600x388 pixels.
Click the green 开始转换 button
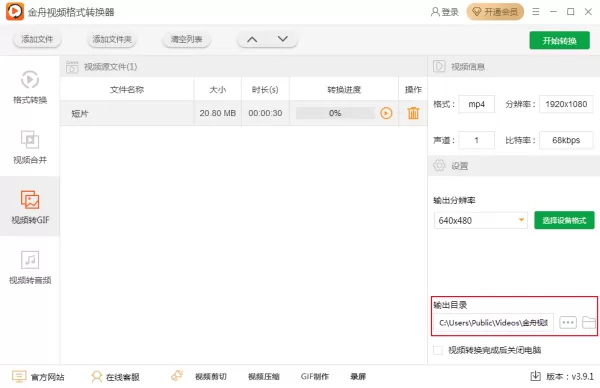[x=559, y=41]
